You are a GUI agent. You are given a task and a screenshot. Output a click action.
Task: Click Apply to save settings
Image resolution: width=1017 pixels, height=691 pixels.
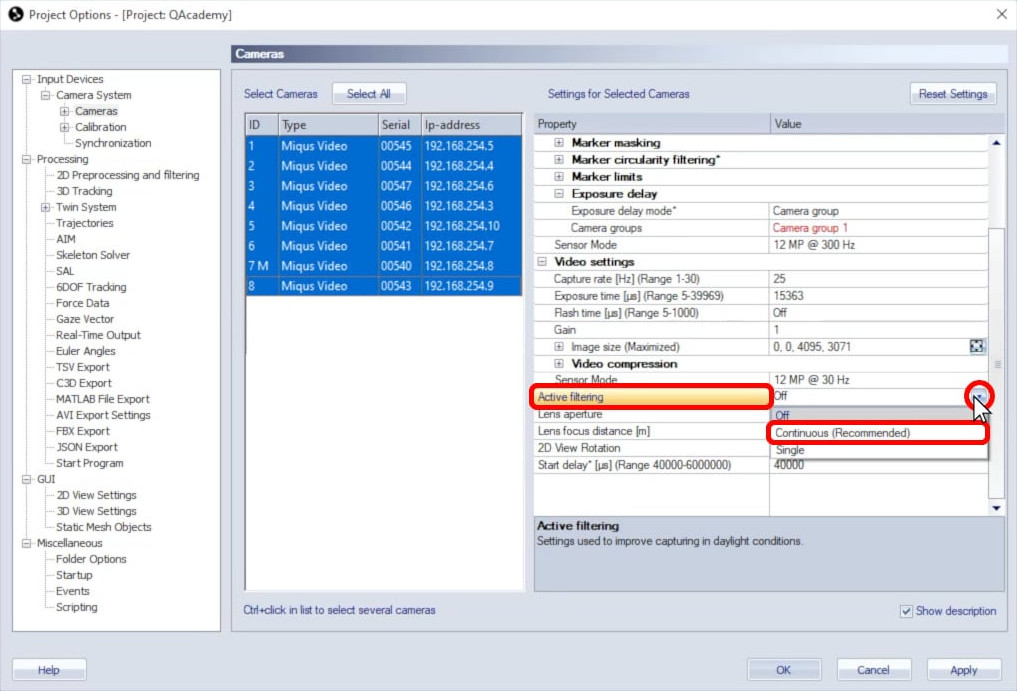pyautogui.click(x=963, y=670)
